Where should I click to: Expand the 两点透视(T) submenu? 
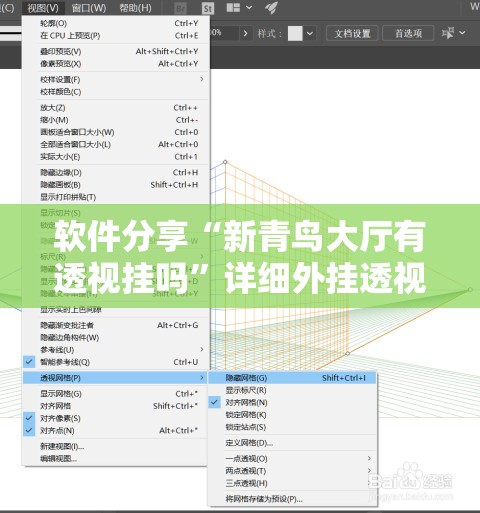292,471
